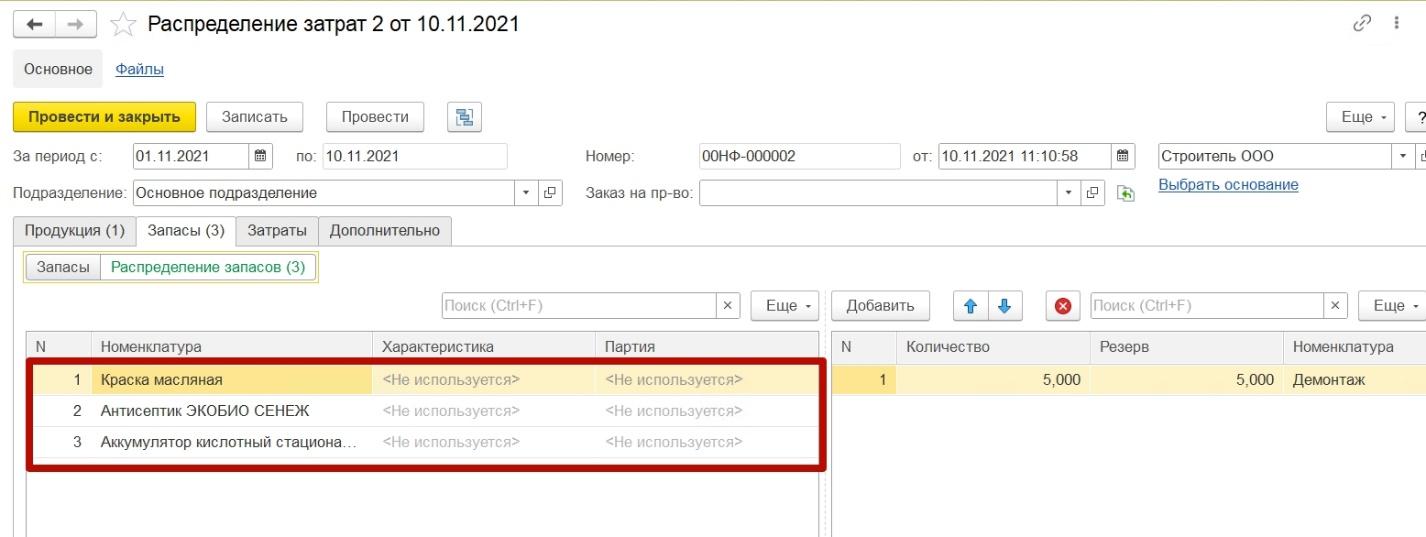Image resolution: width=1426 pixels, height=537 pixels.
Task: Move row down with blue down arrow
Action: pos(1004,306)
